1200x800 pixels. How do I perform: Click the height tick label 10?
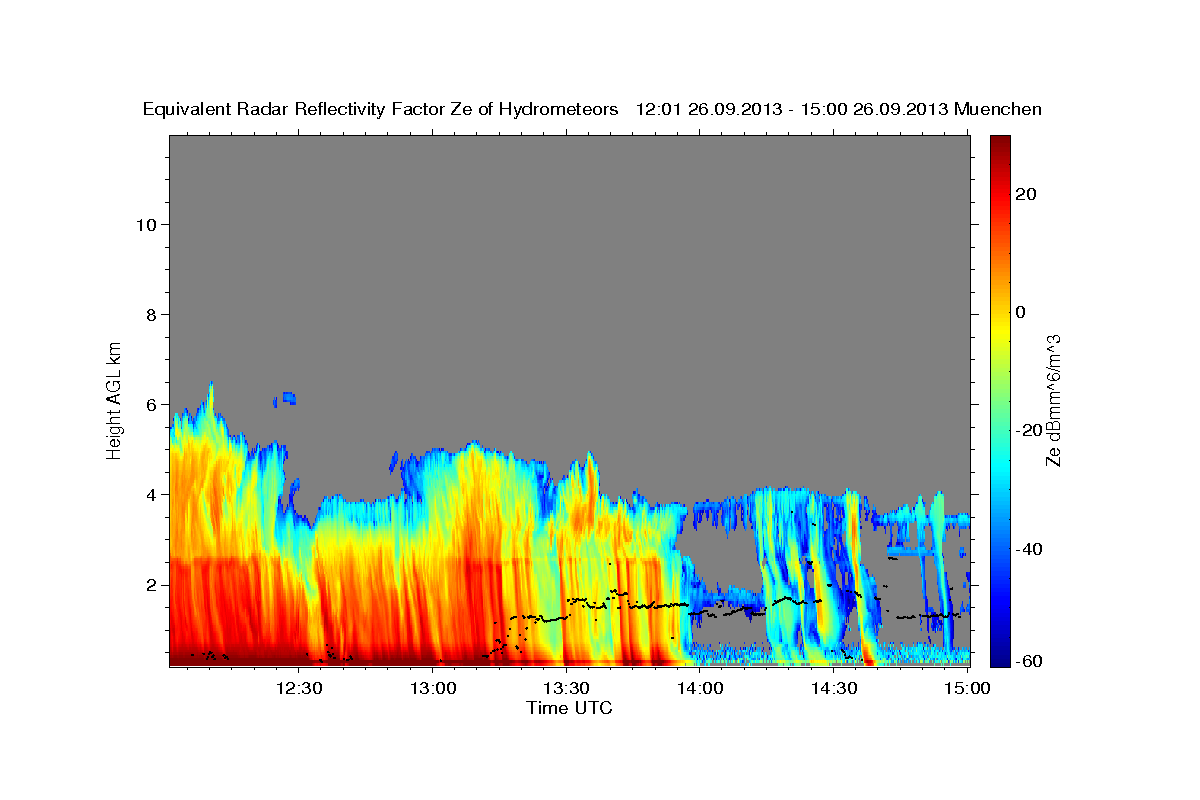coord(145,225)
